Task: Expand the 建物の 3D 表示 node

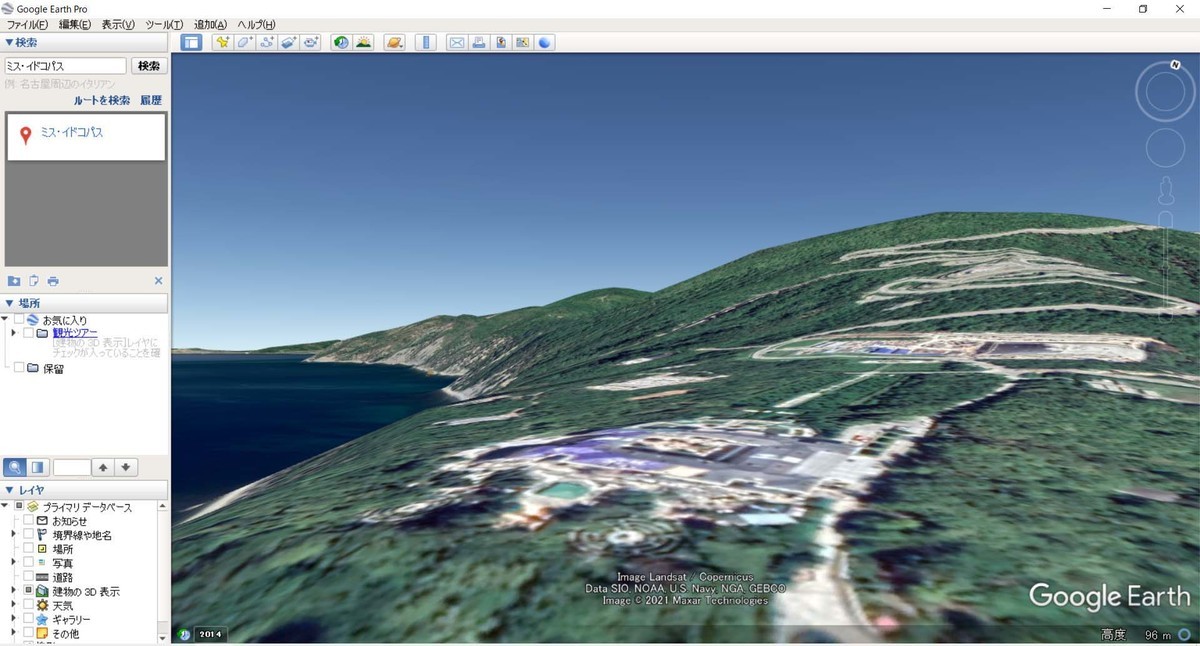Action: tap(14, 591)
